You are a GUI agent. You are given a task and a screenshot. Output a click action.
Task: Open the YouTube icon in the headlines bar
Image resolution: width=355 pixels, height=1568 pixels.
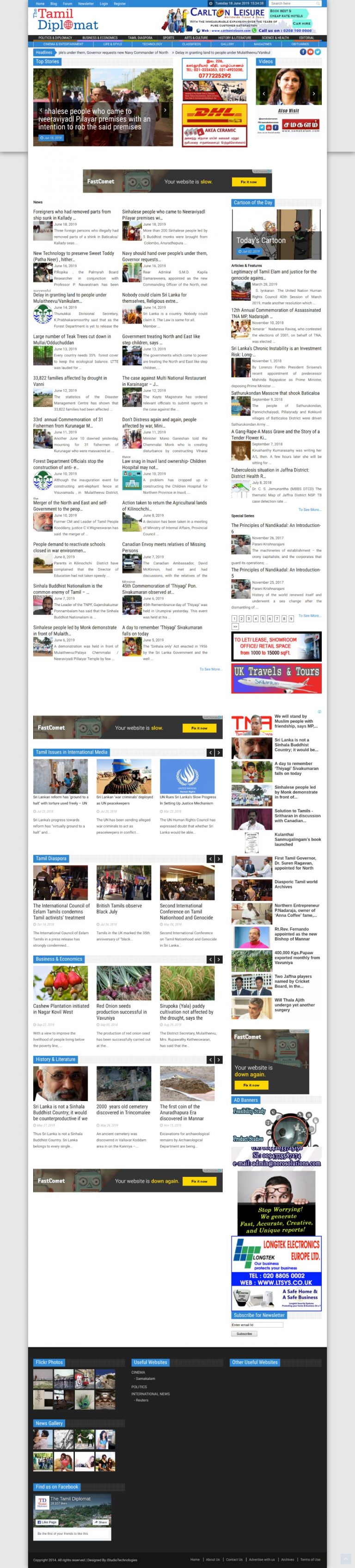(x=310, y=52)
